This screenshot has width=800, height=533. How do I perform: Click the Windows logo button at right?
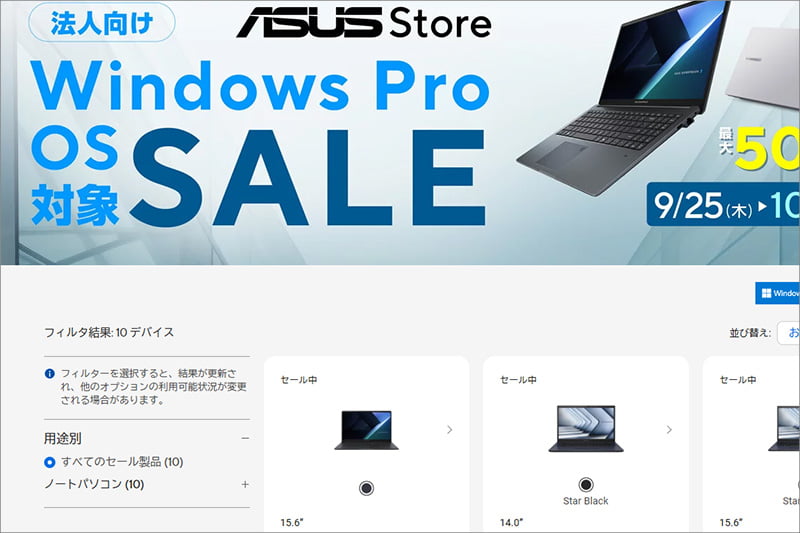(778, 293)
